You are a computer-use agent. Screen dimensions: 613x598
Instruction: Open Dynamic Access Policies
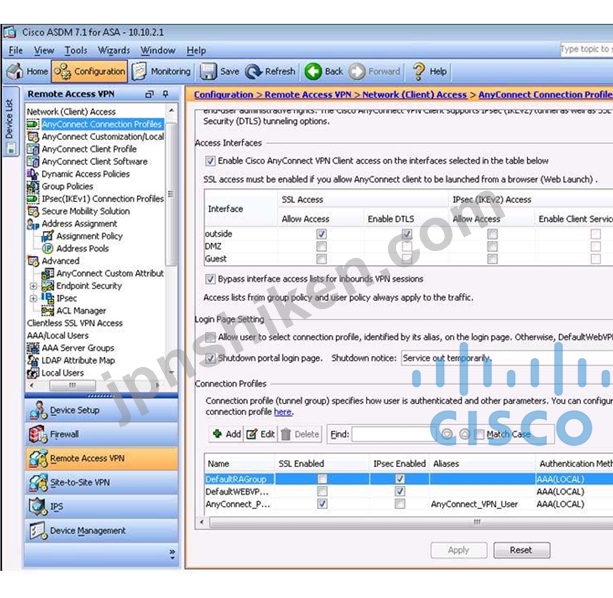click(x=85, y=174)
